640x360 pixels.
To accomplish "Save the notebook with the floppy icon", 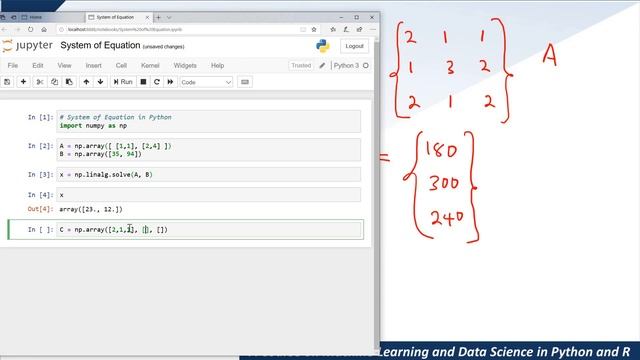I will [7, 82].
